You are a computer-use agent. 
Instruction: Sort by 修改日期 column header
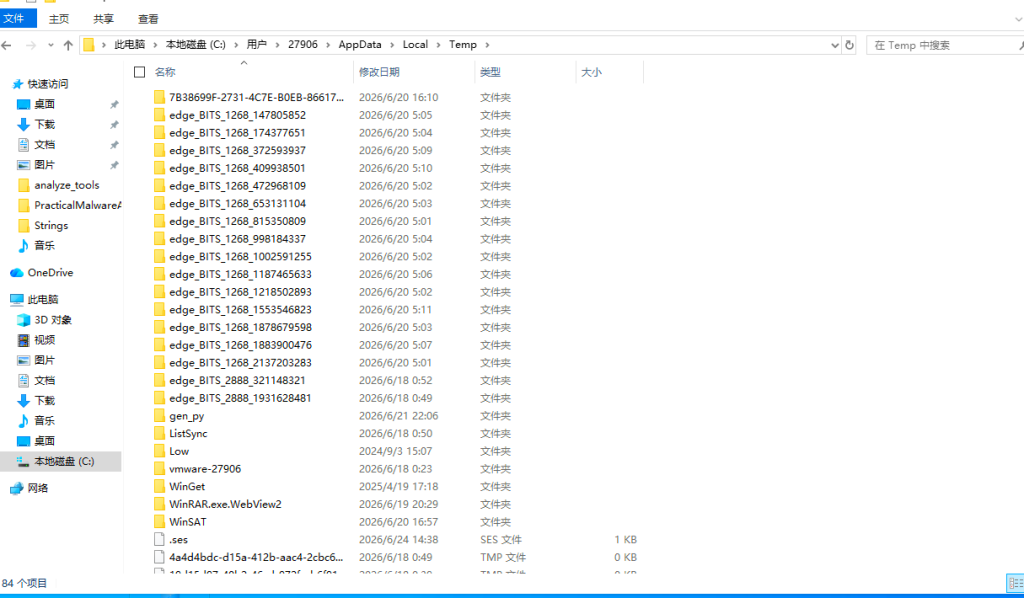[x=379, y=72]
